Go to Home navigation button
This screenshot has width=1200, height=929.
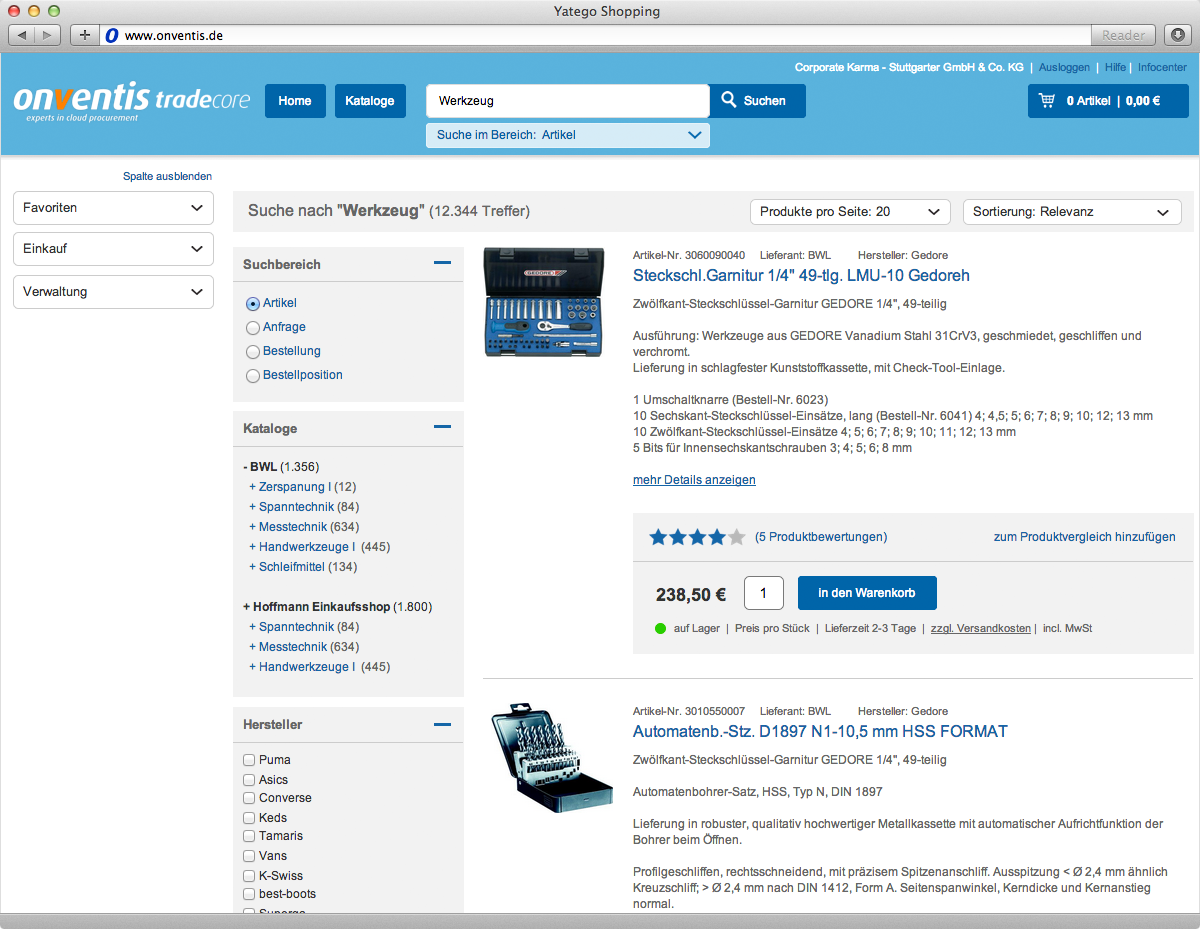point(295,101)
